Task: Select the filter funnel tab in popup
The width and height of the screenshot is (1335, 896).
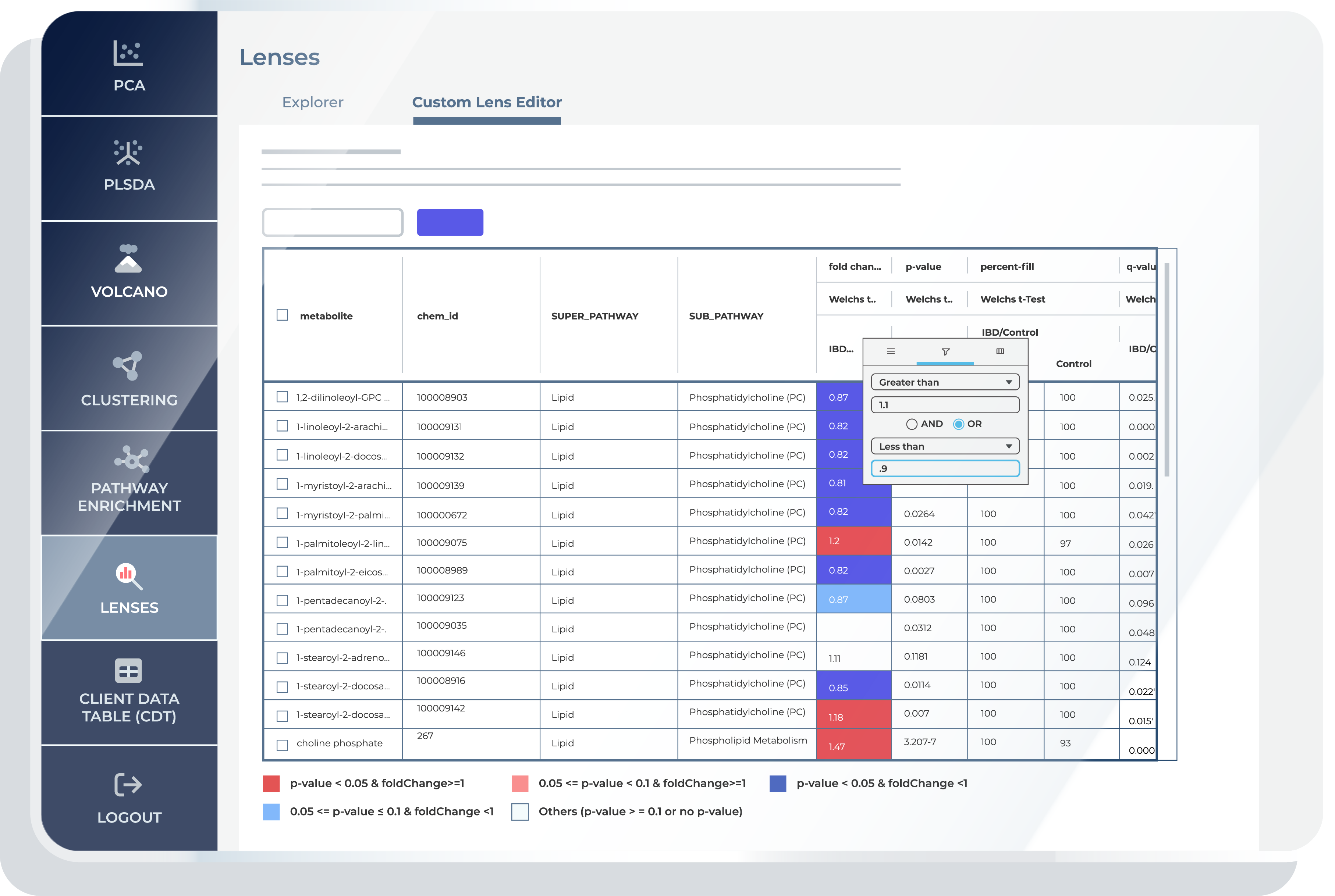Action: (x=945, y=351)
